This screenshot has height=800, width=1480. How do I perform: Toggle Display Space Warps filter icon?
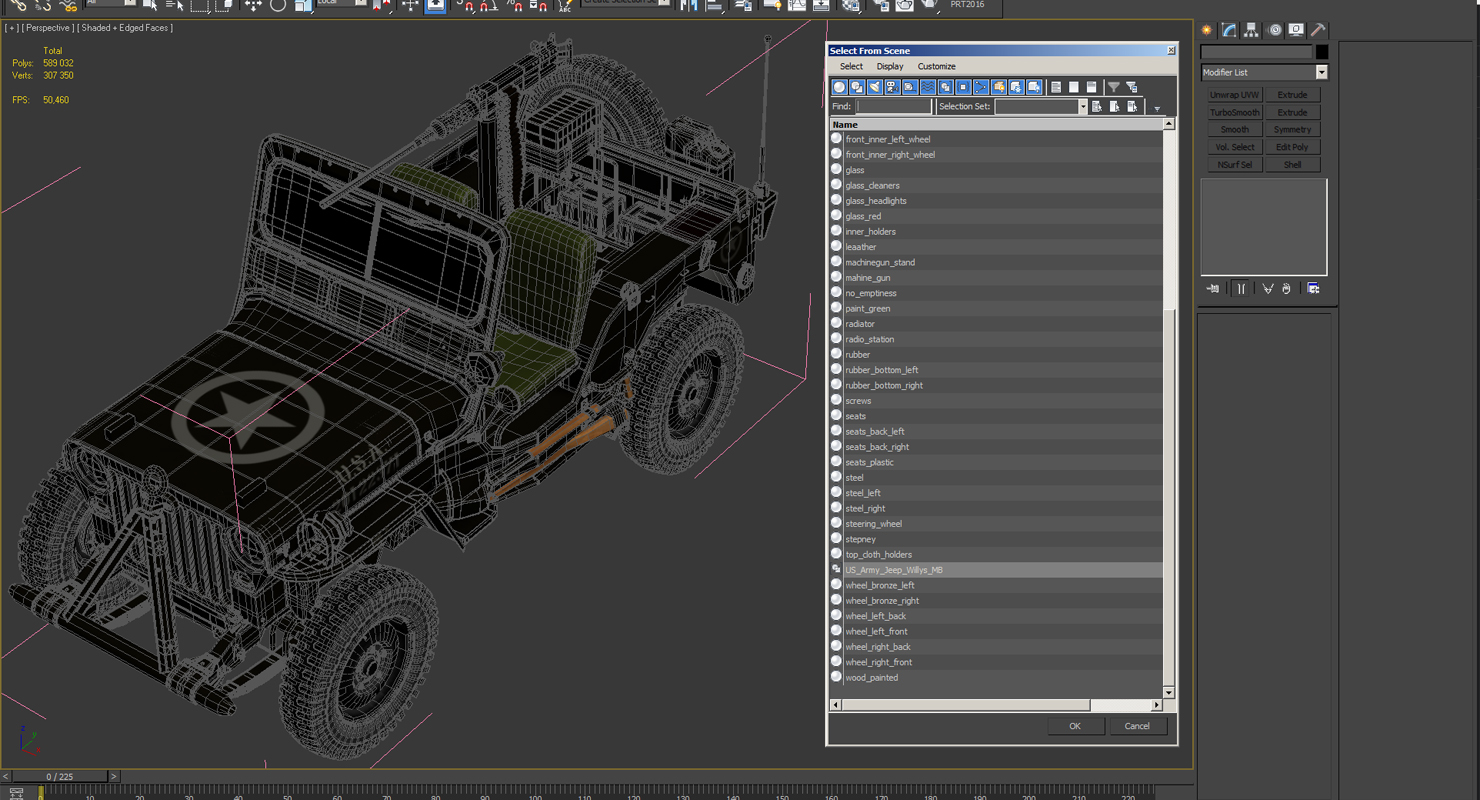[x=928, y=87]
